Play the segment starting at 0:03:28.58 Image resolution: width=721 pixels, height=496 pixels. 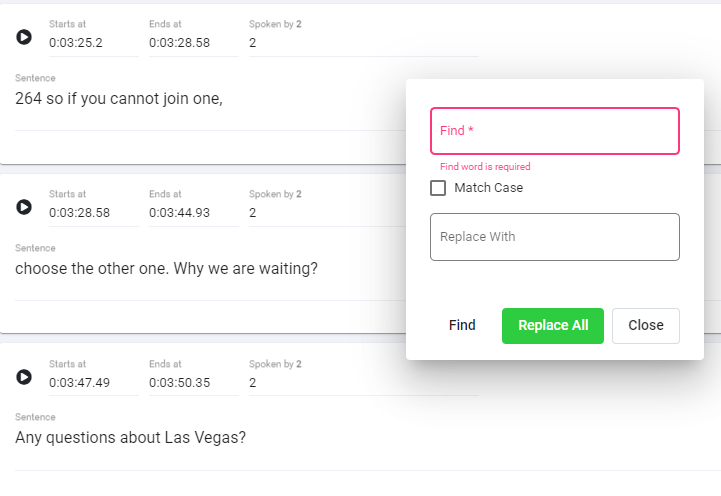click(x=24, y=207)
